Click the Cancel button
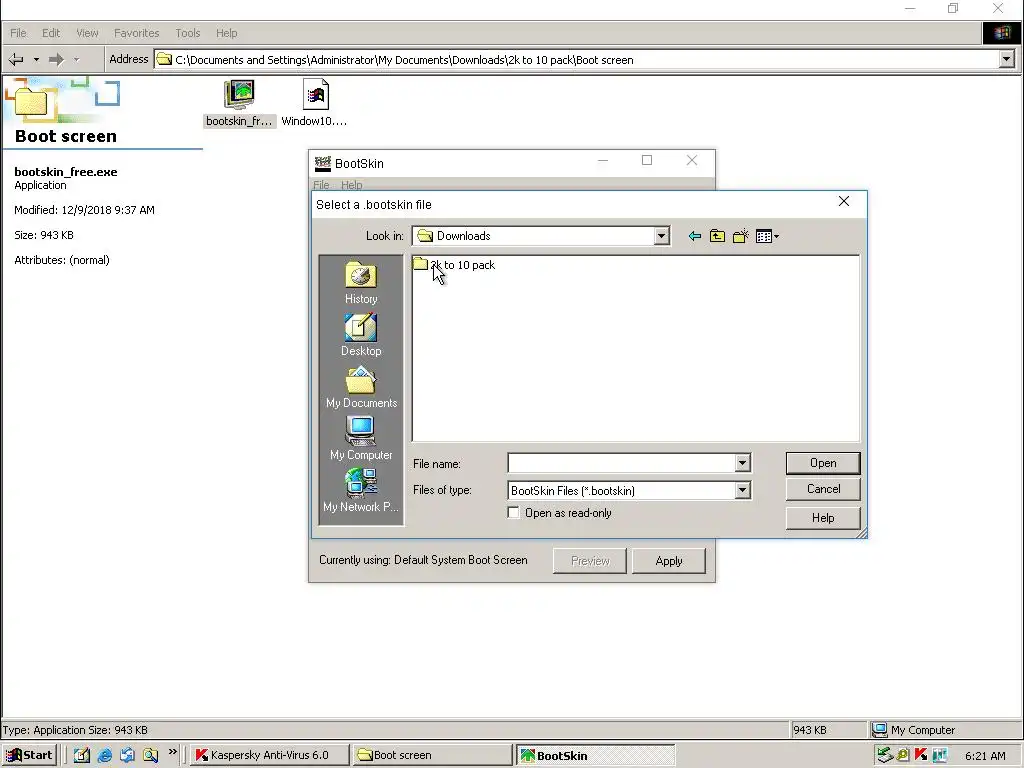 click(x=823, y=489)
